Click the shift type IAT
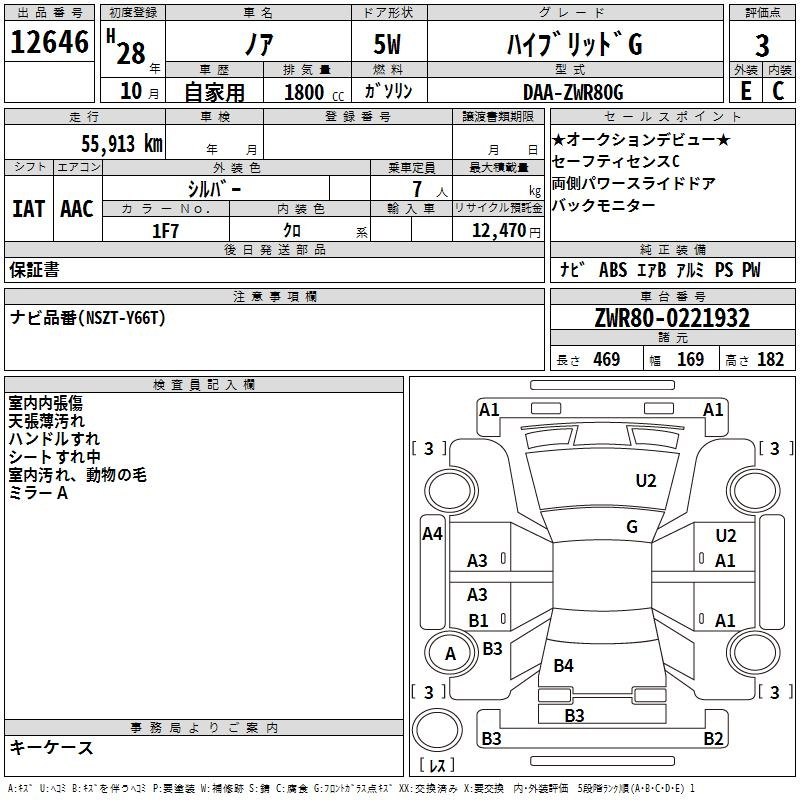Viewport: 800px width, 800px height. pyautogui.click(x=29, y=209)
